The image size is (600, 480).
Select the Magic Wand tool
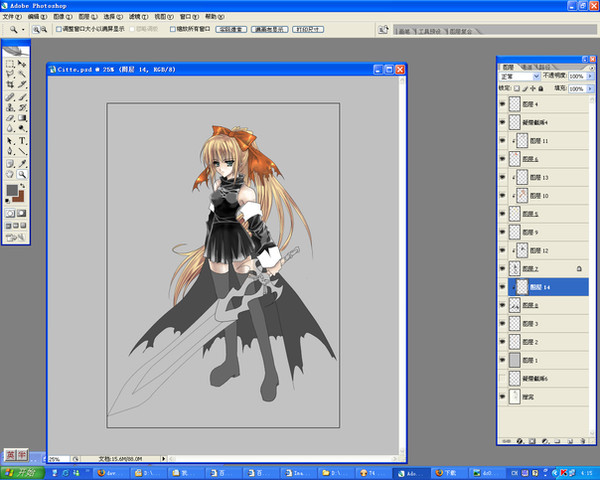pos(22,73)
